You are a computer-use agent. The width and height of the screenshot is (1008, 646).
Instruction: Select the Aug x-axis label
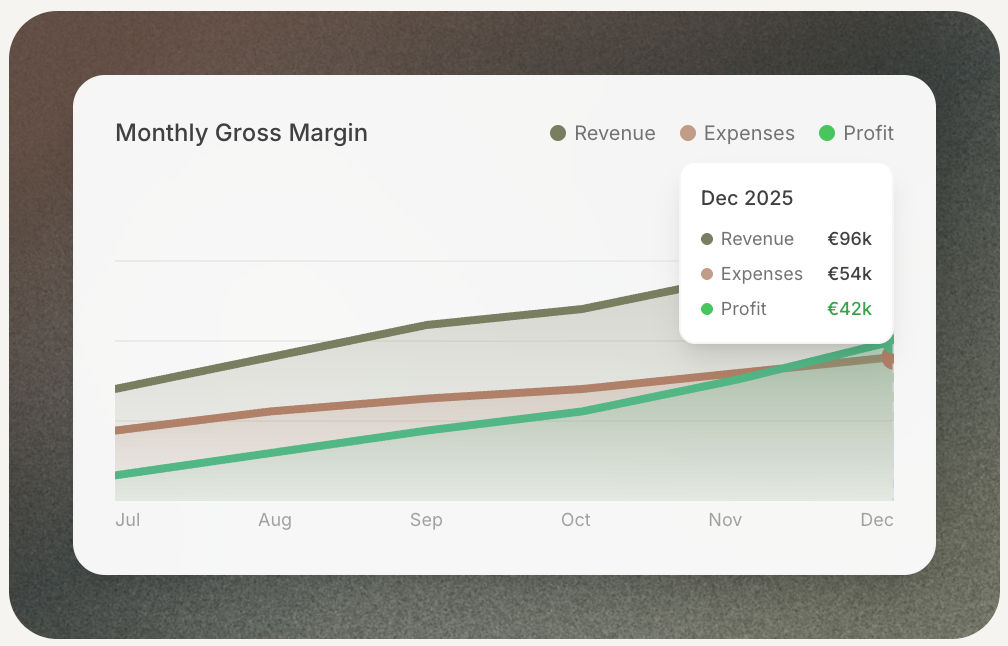[x=275, y=520]
